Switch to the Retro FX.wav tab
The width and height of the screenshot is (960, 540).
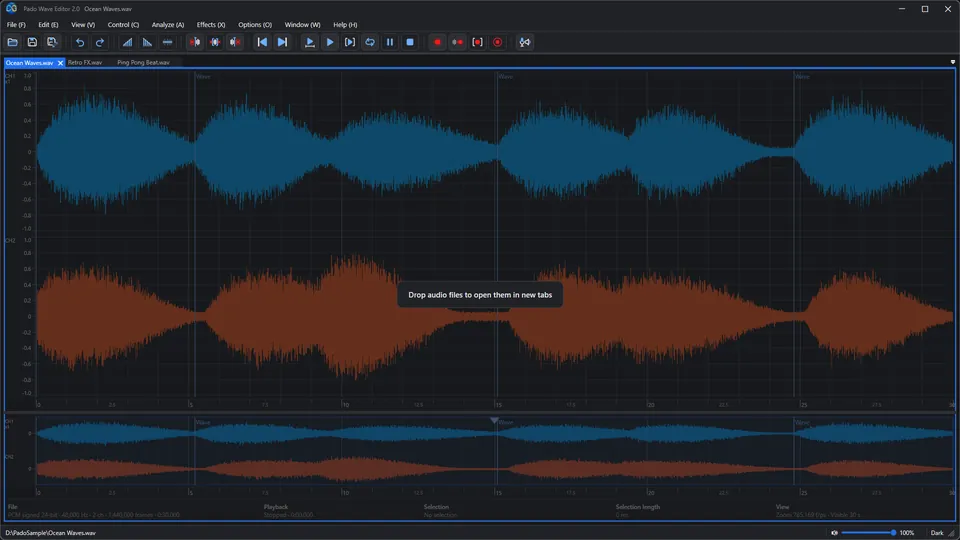tap(84, 62)
